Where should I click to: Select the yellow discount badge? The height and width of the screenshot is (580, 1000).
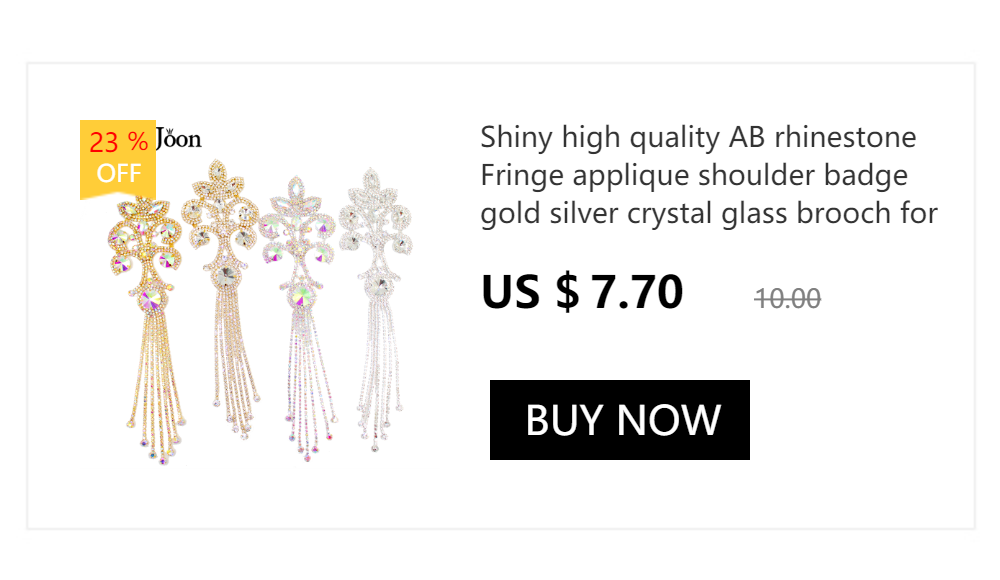[118, 160]
